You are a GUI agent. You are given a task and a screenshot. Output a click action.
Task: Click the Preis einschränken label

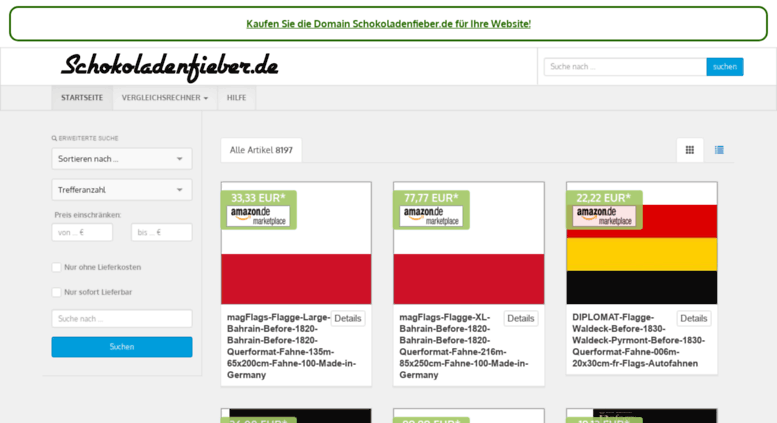pos(88,215)
